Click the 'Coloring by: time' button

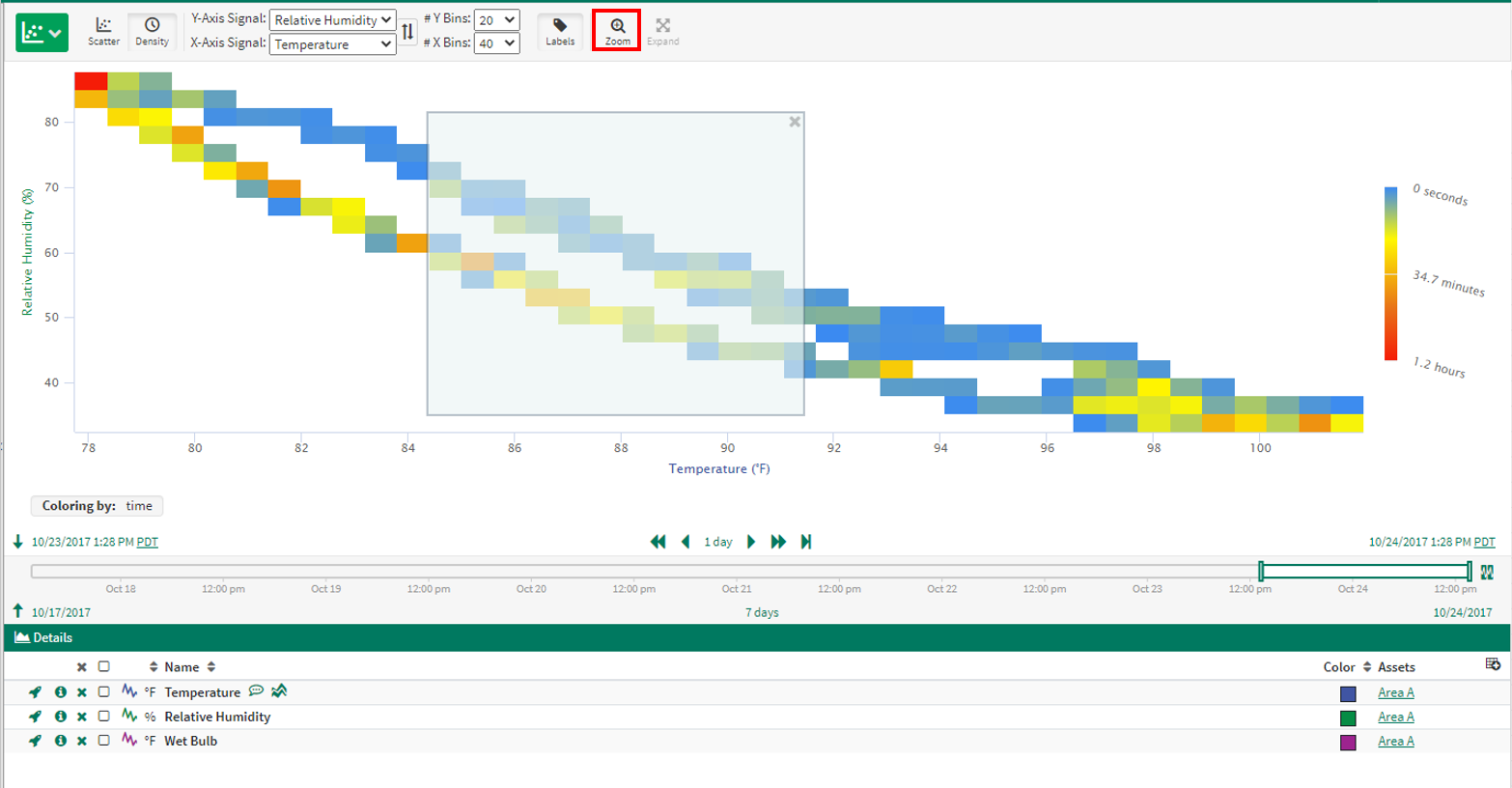pos(97,506)
